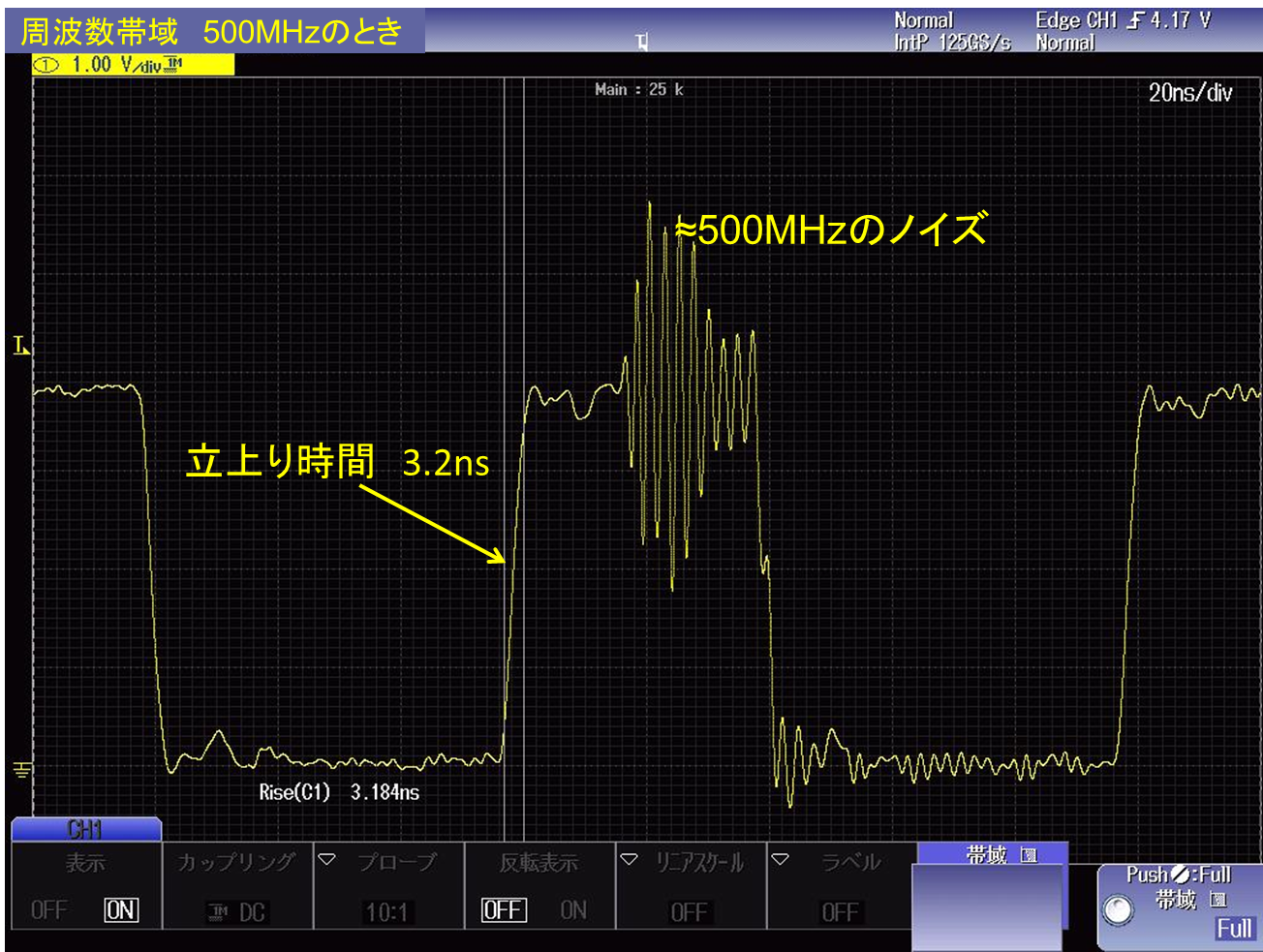Click the CH1 channel number circle icon
This screenshot has height=952, width=1263.
(46, 65)
